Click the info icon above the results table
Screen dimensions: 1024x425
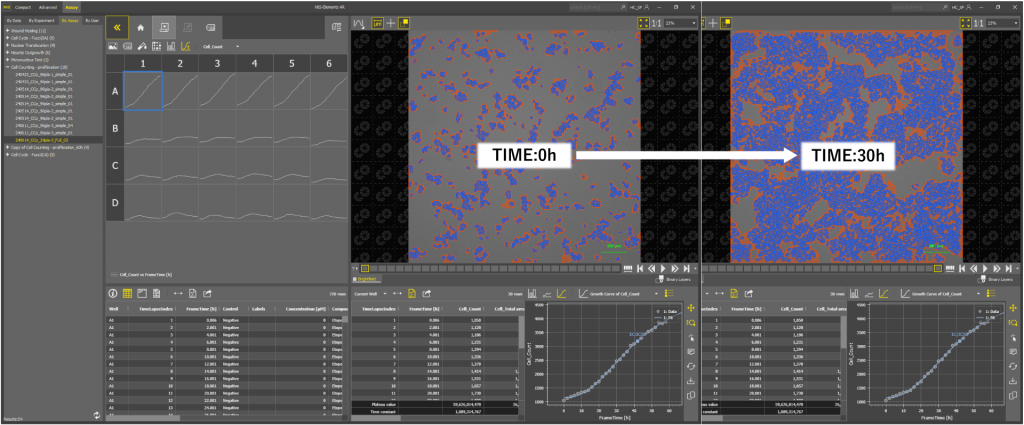click(112, 293)
